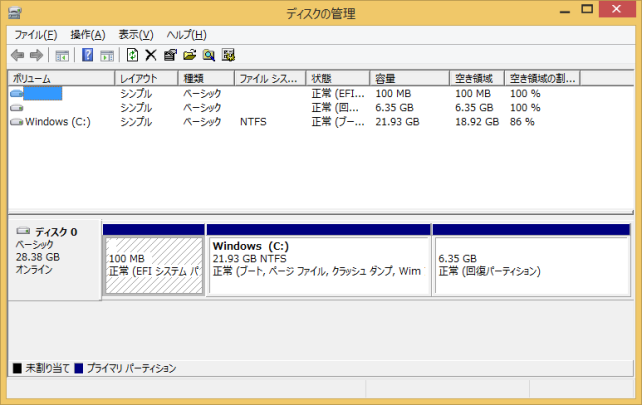Sort by the 状態 column header

[x=338, y=78]
